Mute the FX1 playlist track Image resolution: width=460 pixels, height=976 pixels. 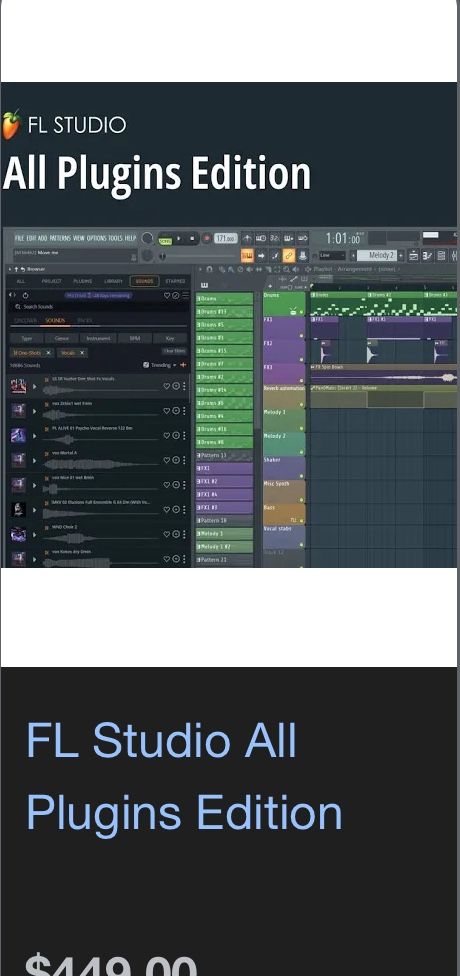[x=302, y=336]
